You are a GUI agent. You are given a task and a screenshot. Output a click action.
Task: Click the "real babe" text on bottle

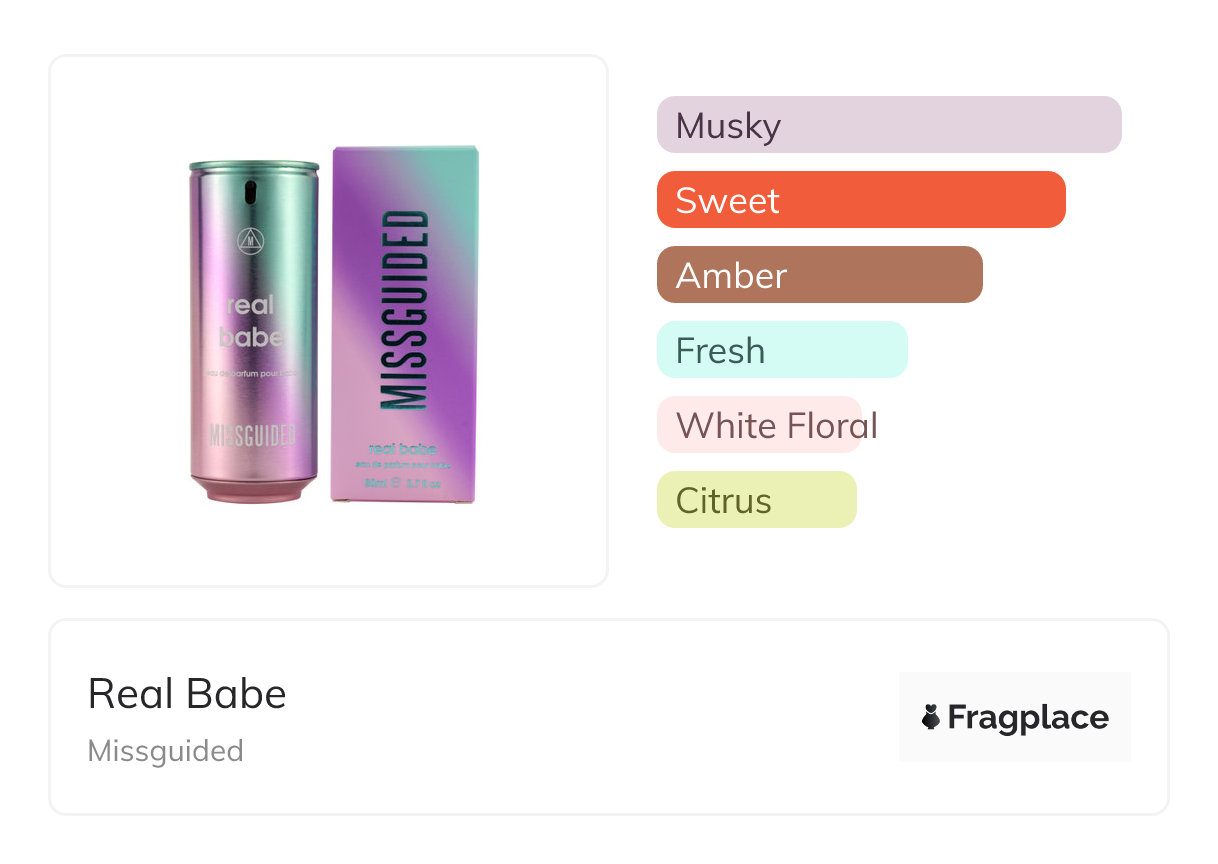point(250,321)
